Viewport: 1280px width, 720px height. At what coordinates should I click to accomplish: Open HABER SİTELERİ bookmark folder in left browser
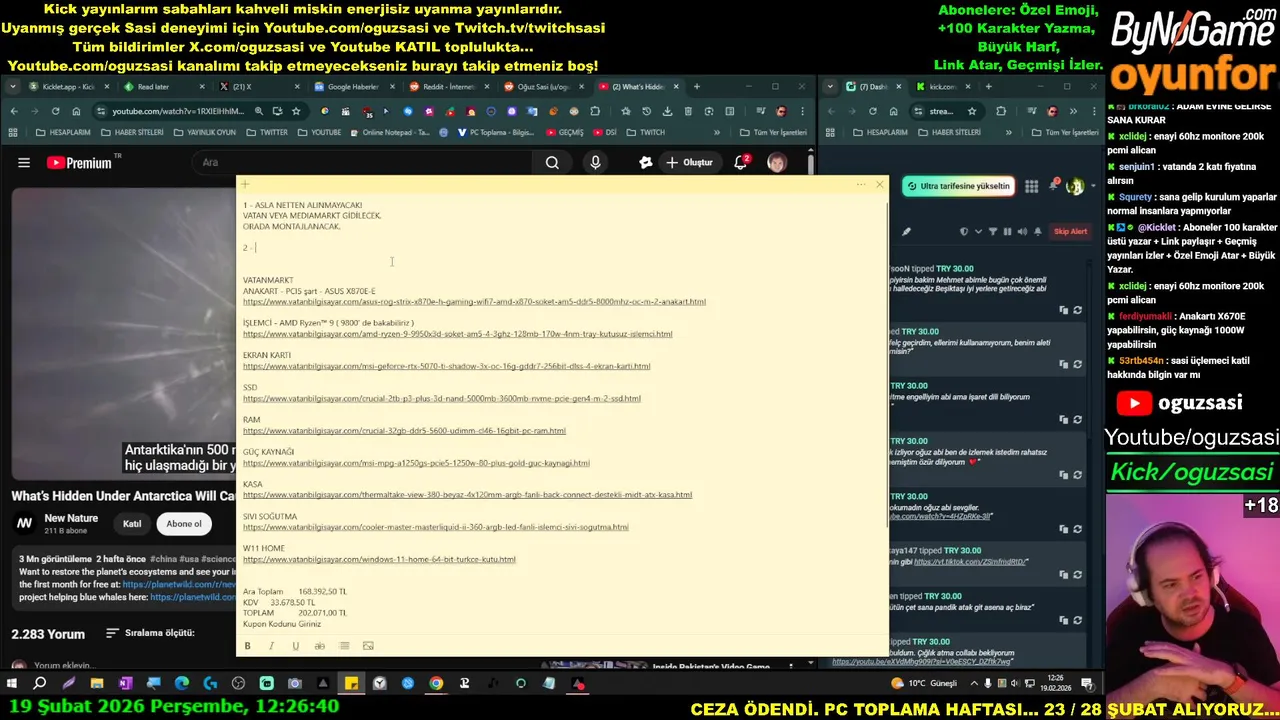tap(132, 132)
